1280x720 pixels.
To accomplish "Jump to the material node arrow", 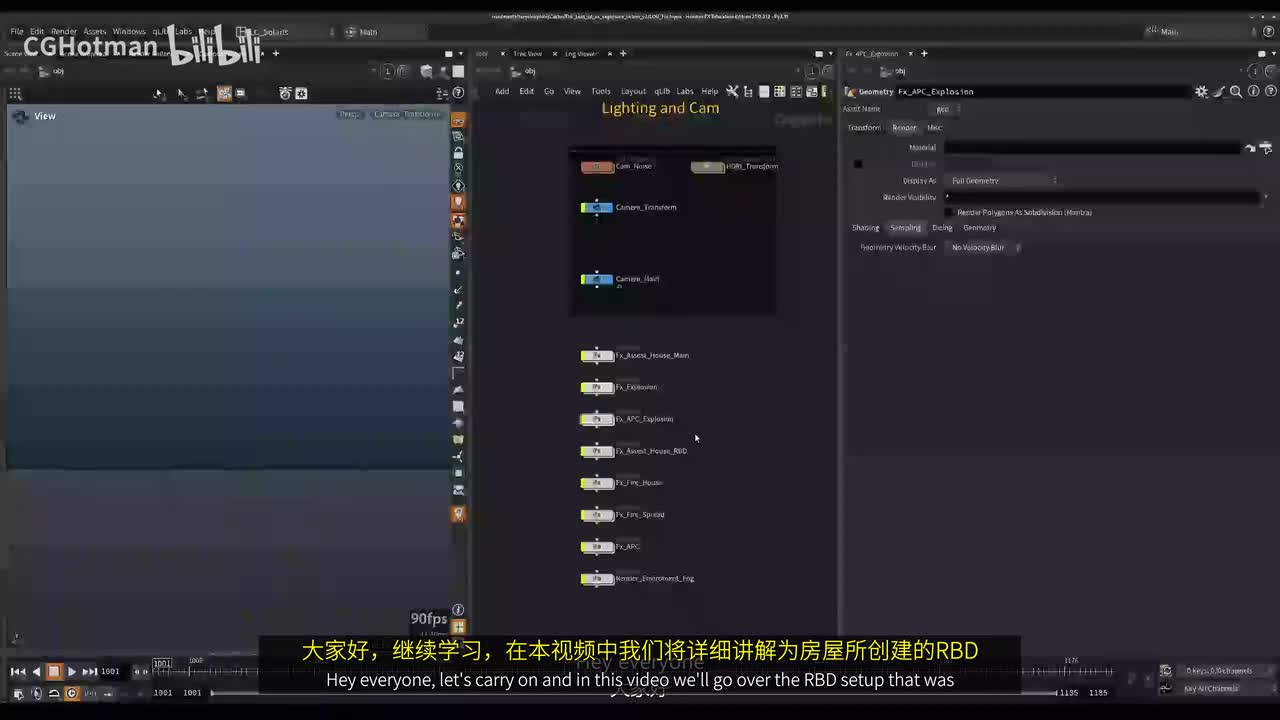I will coord(1250,148).
